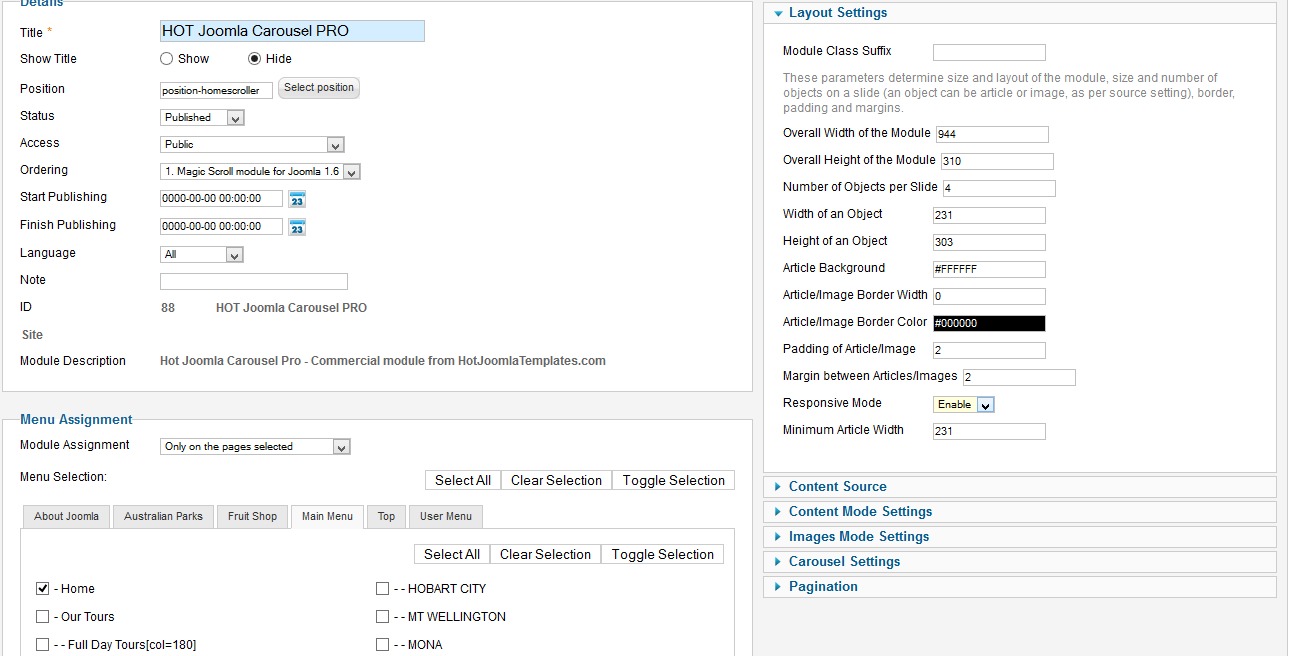The height and width of the screenshot is (656, 1289).
Task: Click the Overall Width of the Module field
Action: (x=992, y=135)
